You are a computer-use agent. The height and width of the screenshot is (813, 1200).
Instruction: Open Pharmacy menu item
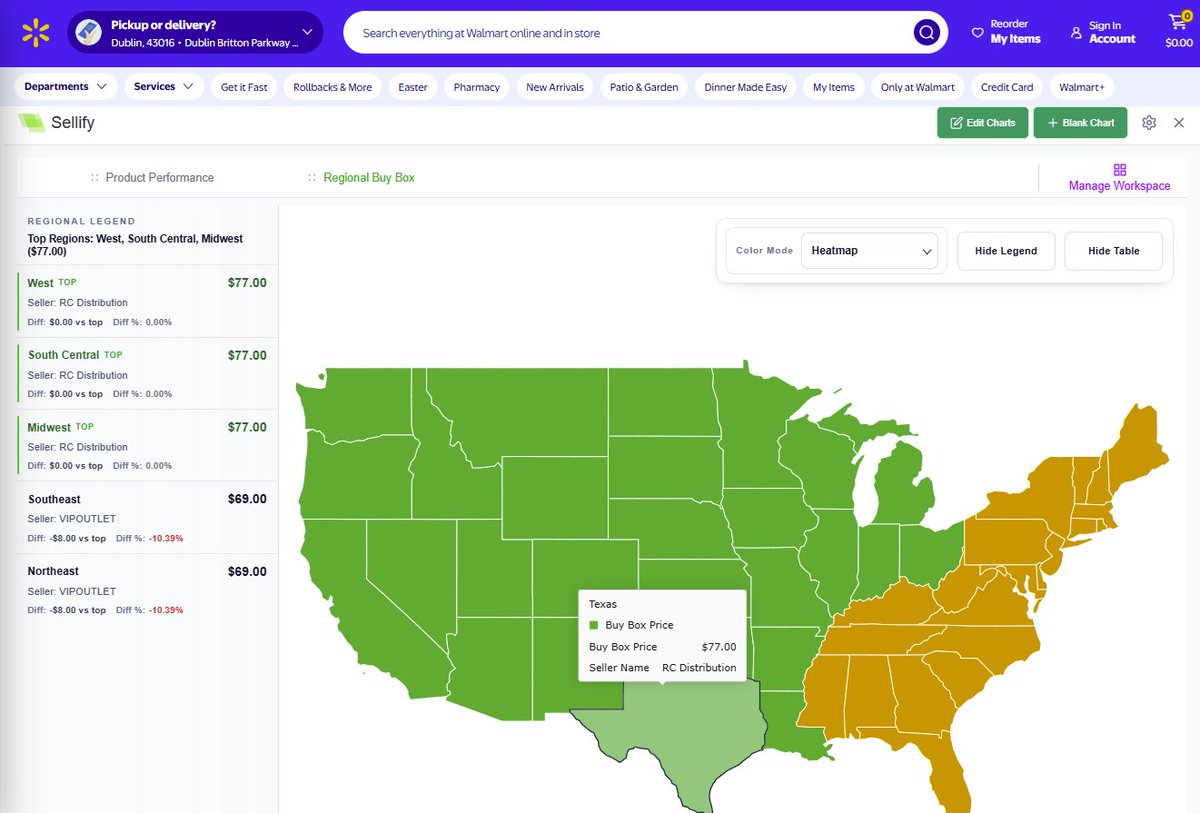(x=477, y=87)
